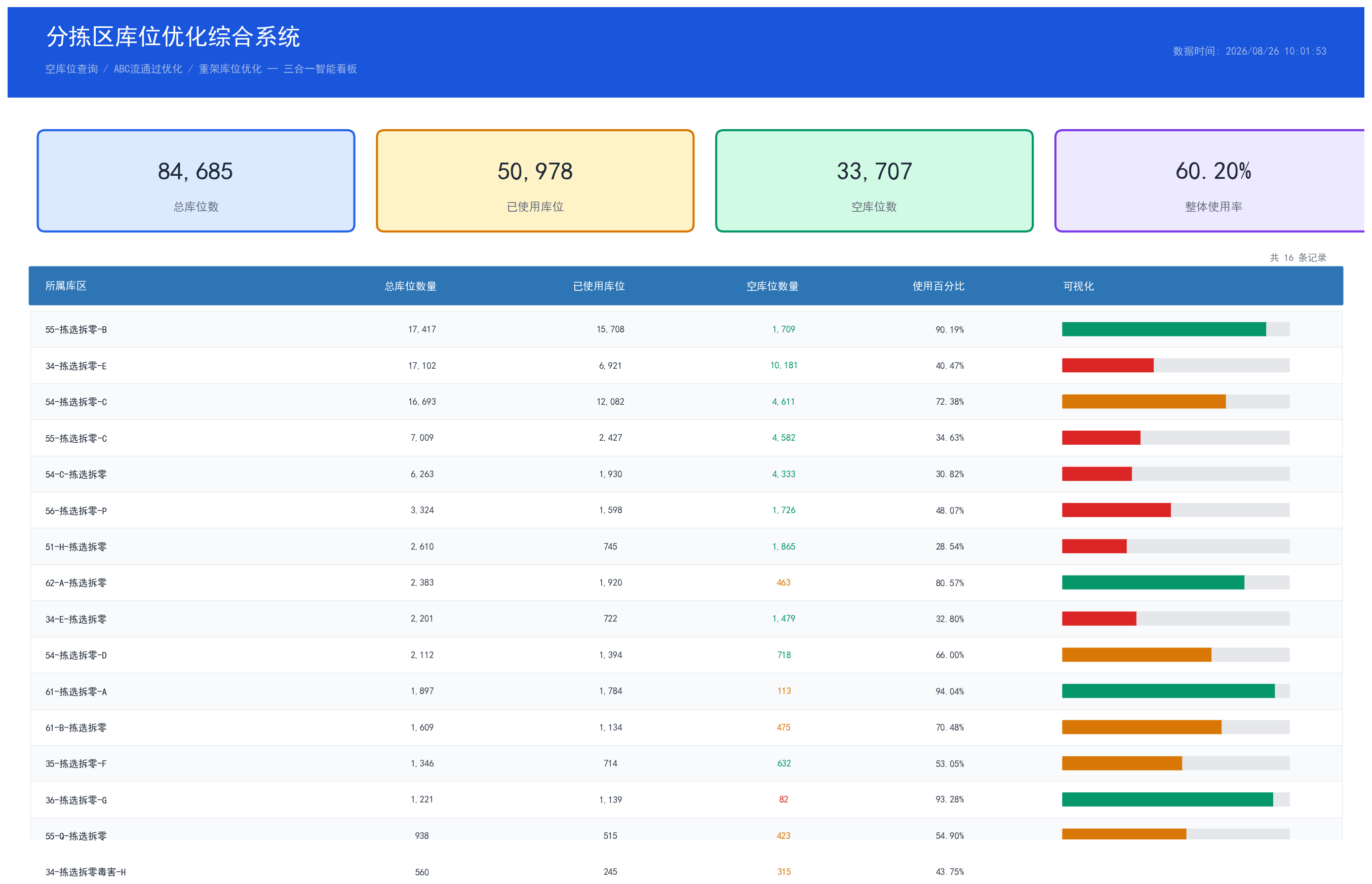
Task: Go to 重架库位优化 in the breadcrumb
Action: click(x=230, y=69)
